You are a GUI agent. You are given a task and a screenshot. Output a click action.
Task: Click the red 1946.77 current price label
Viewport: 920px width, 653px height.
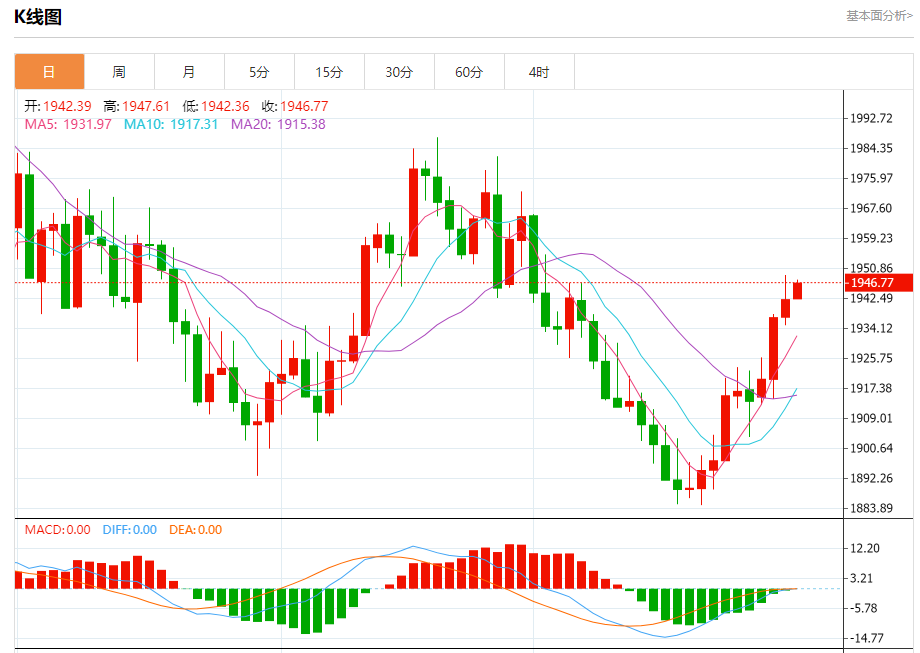(879, 283)
